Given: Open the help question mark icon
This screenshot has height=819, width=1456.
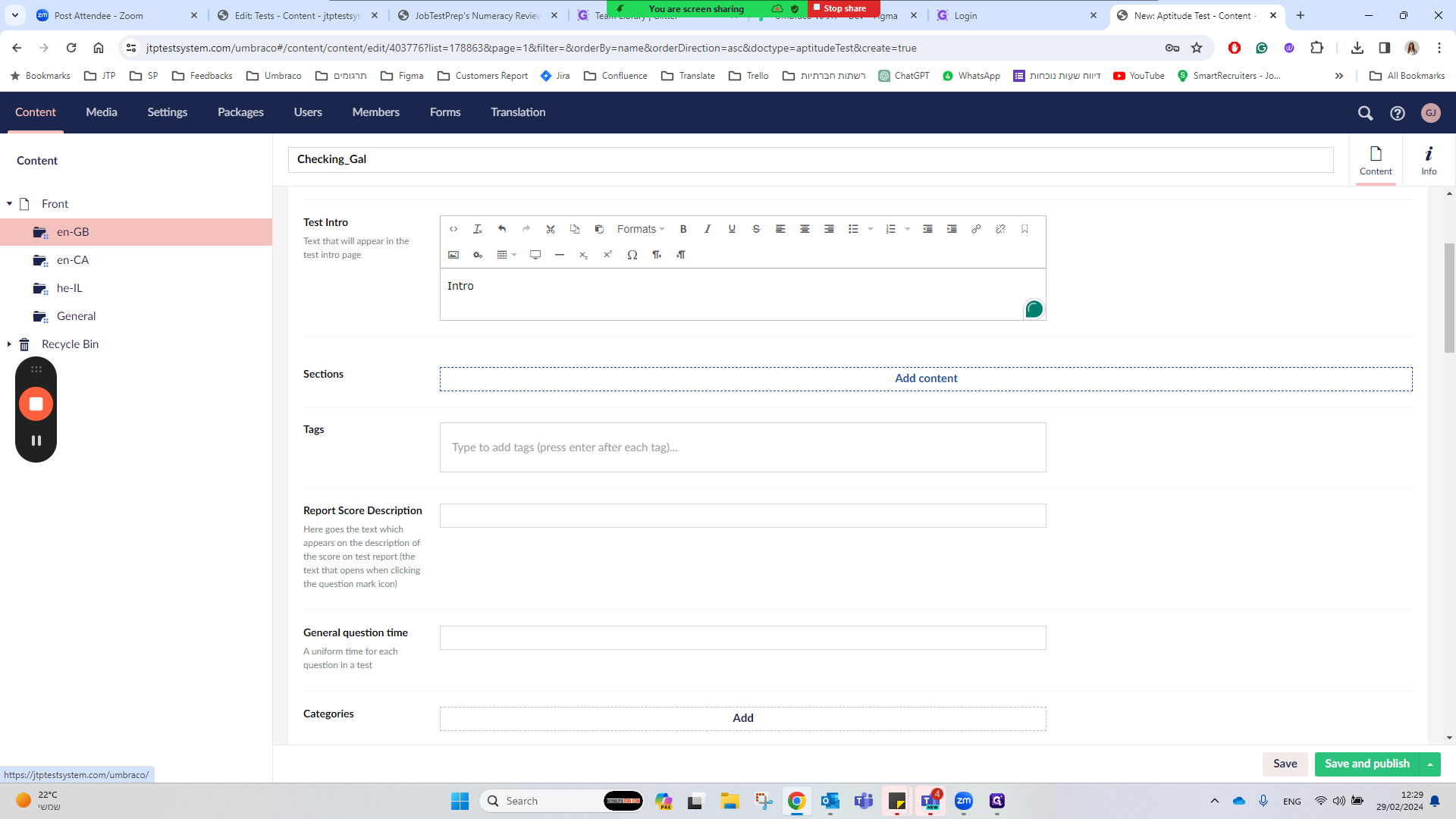Looking at the screenshot, I should tap(1398, 113).
